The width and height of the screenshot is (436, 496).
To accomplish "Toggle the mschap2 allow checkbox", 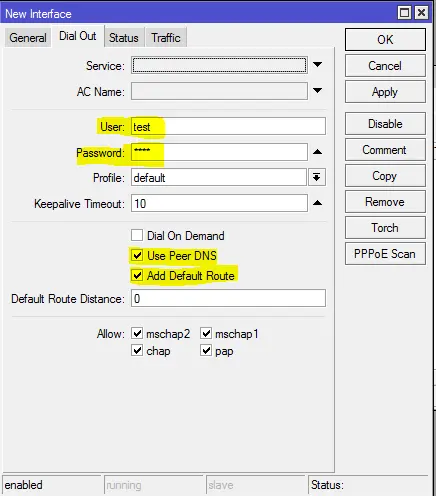I will 137,333.
